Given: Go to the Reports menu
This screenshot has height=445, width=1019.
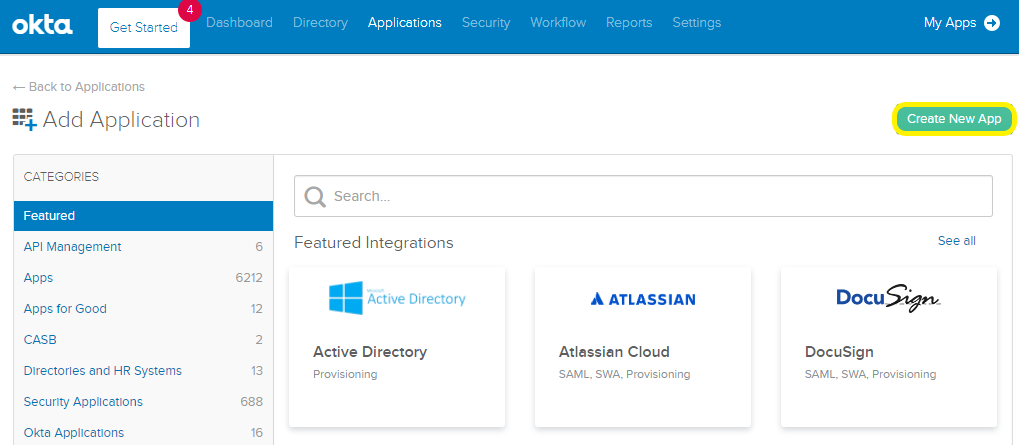Looking at the screenshot, I should pos(628,22).
